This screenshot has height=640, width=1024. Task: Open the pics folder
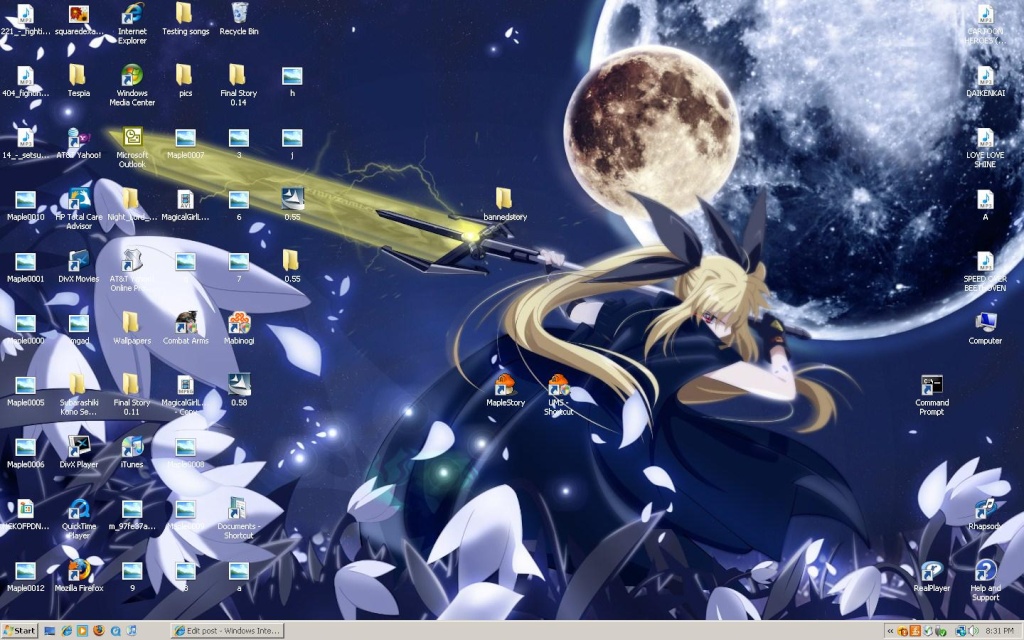point(185,81)
